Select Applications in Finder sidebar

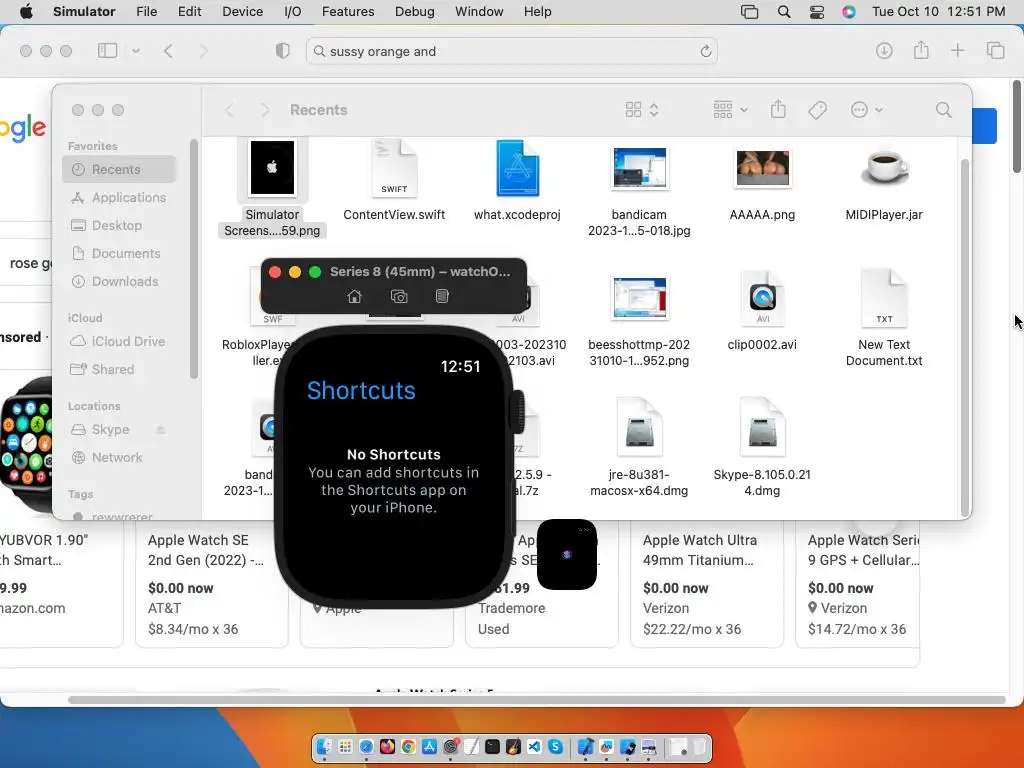120,197
